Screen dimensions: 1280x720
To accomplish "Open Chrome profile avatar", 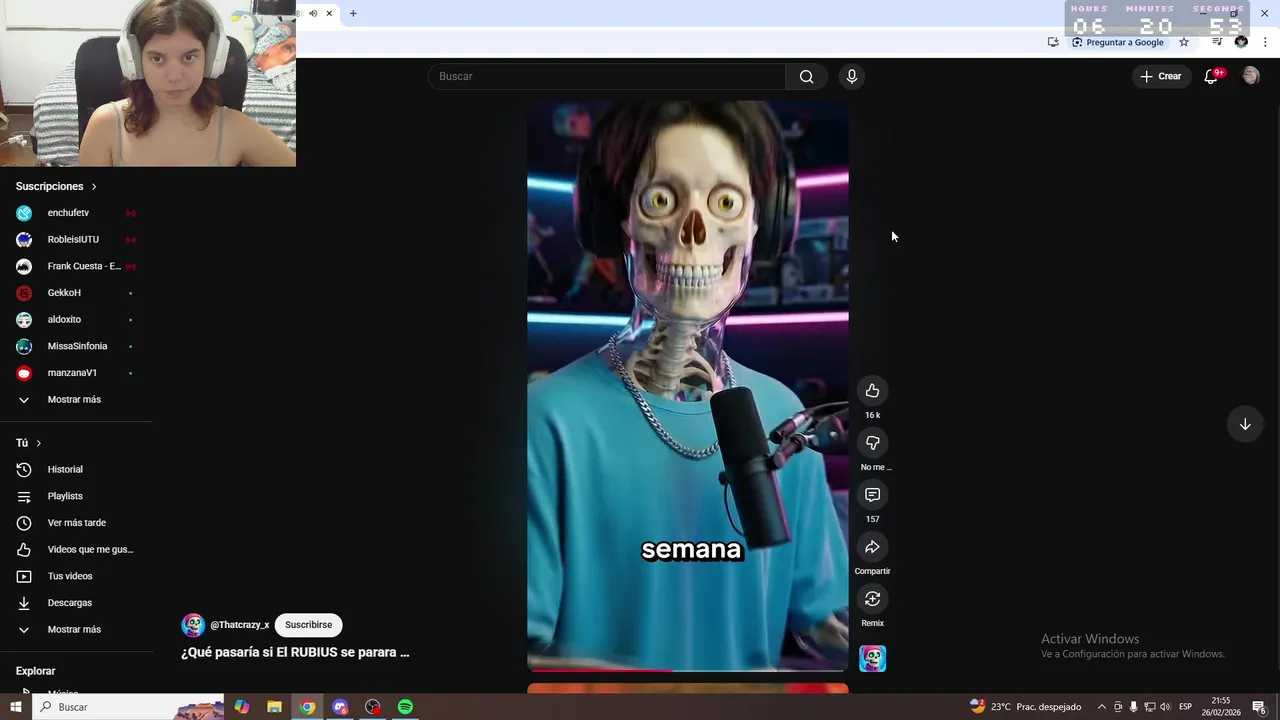I will point(1241,42).
